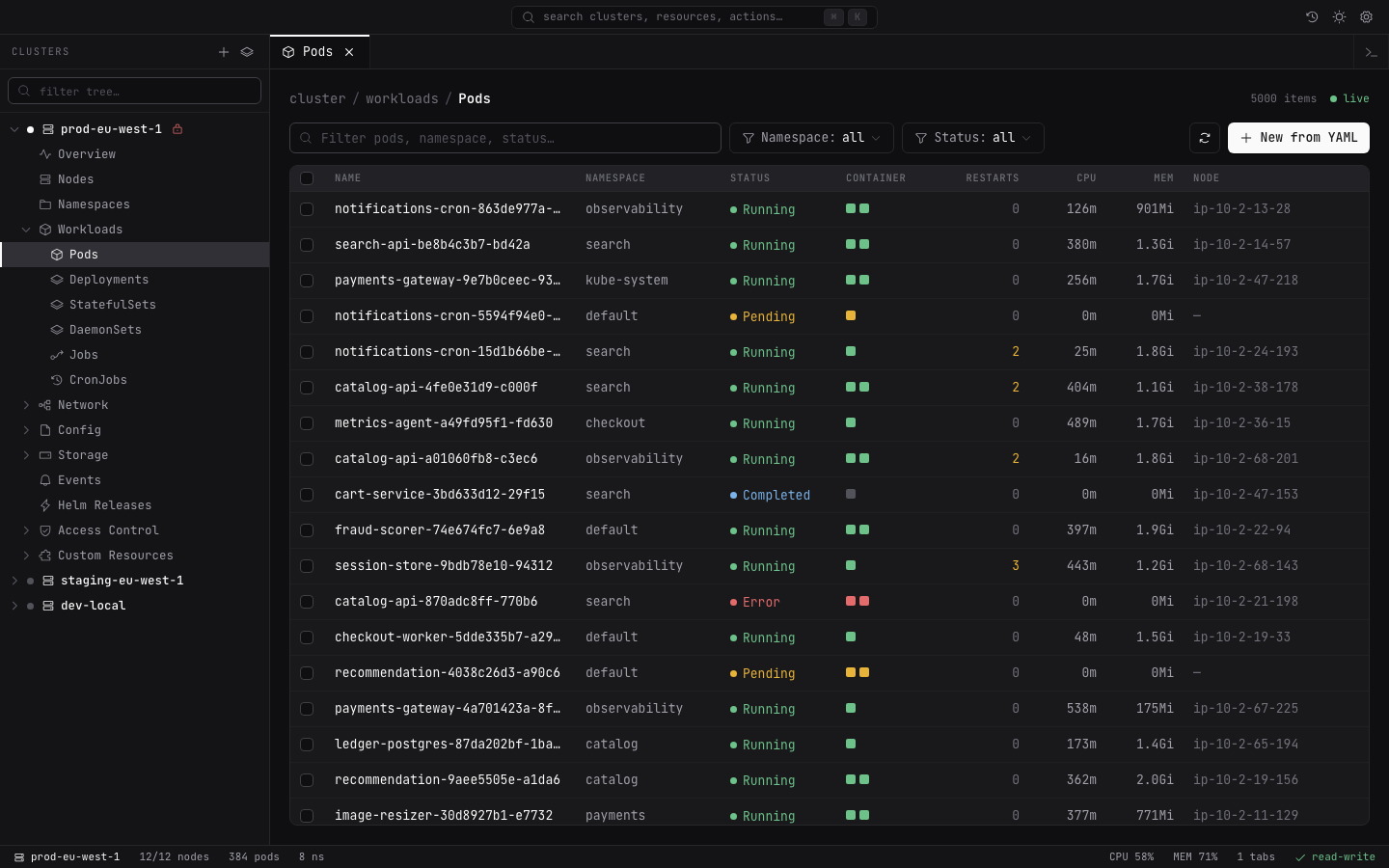Click yellow container squares of recommendation-4038c26d3
The image size is (1389, 868).
point(858,672)
